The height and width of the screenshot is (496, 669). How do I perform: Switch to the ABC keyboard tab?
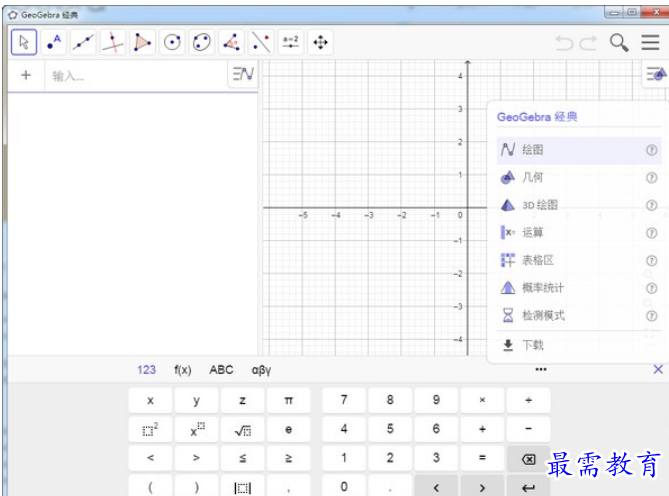tap(221, 370)
